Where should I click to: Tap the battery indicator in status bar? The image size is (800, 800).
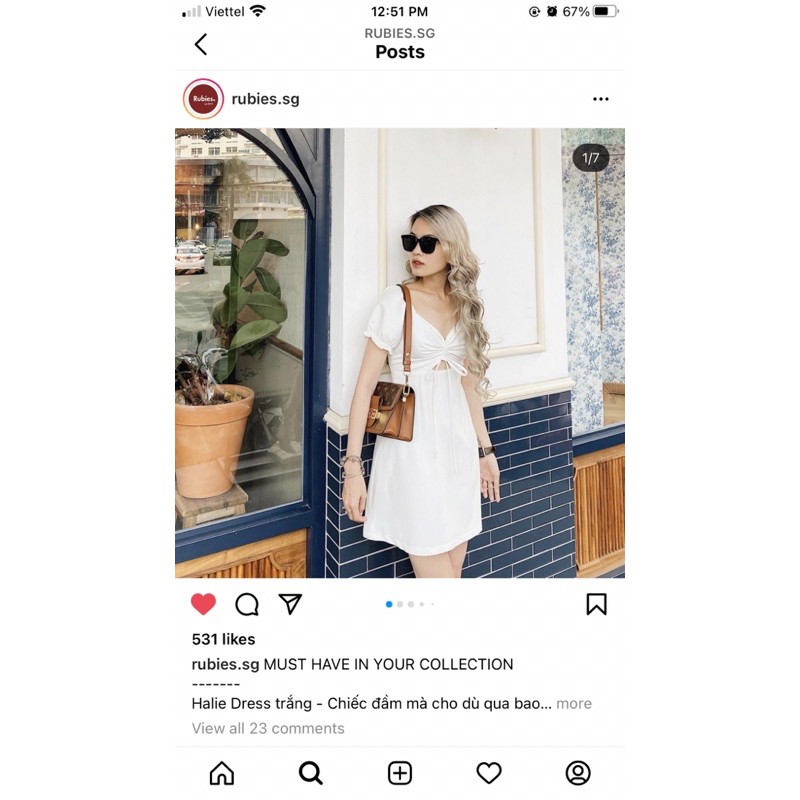[606, 11]
